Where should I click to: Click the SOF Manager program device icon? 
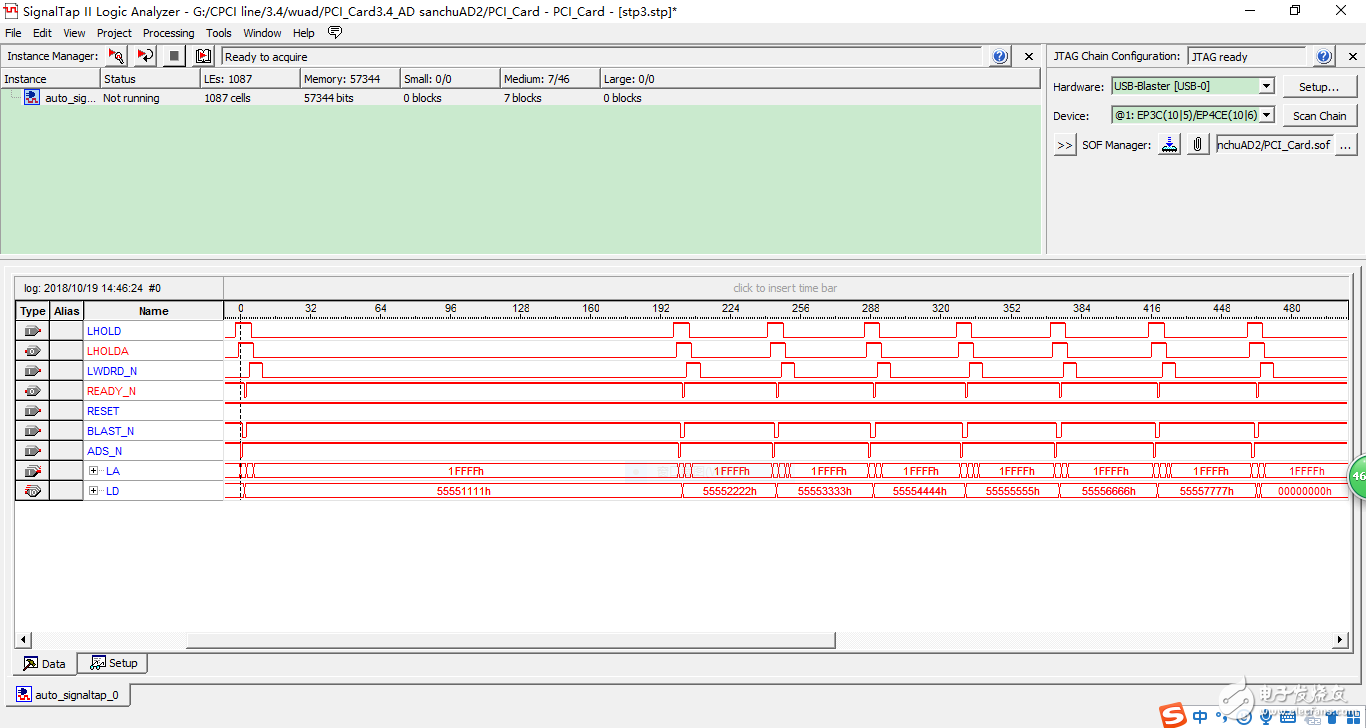(x=1169, y=145)
